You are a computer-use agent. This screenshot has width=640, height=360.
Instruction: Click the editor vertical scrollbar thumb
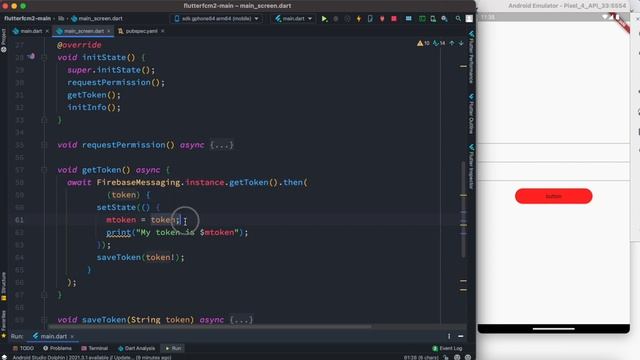463,209
